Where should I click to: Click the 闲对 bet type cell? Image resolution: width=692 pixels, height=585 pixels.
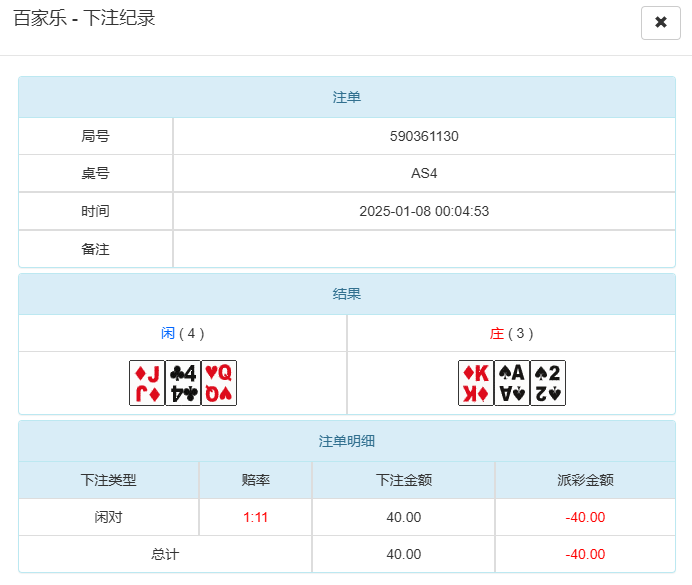click(x=108, y=517)
